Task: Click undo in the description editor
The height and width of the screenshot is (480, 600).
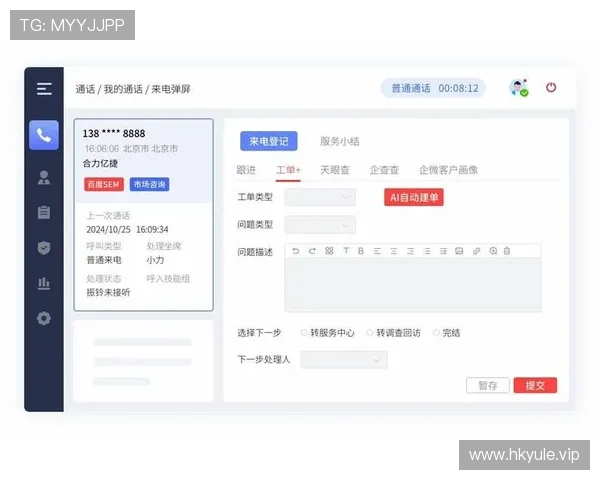Action: click(295, 251)
